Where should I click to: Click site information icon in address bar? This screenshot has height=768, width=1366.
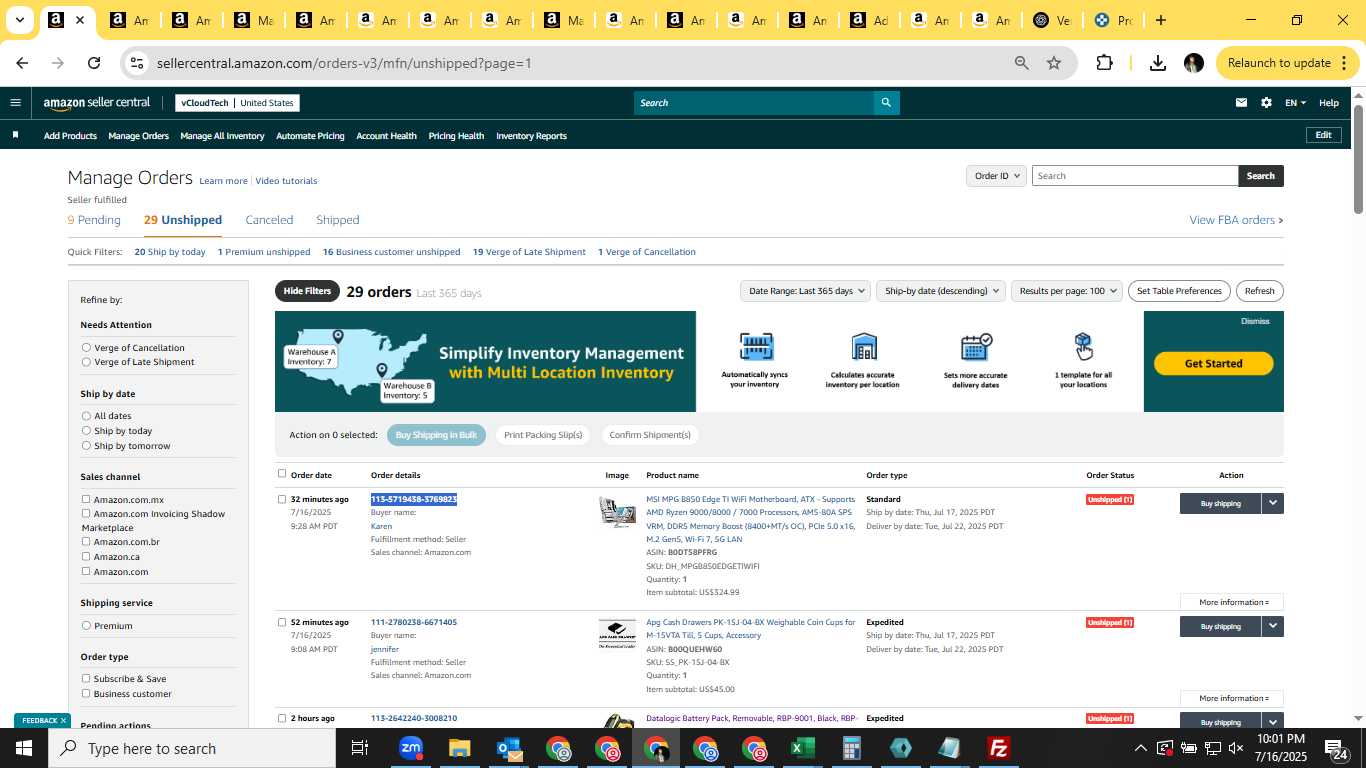point(137,63)
